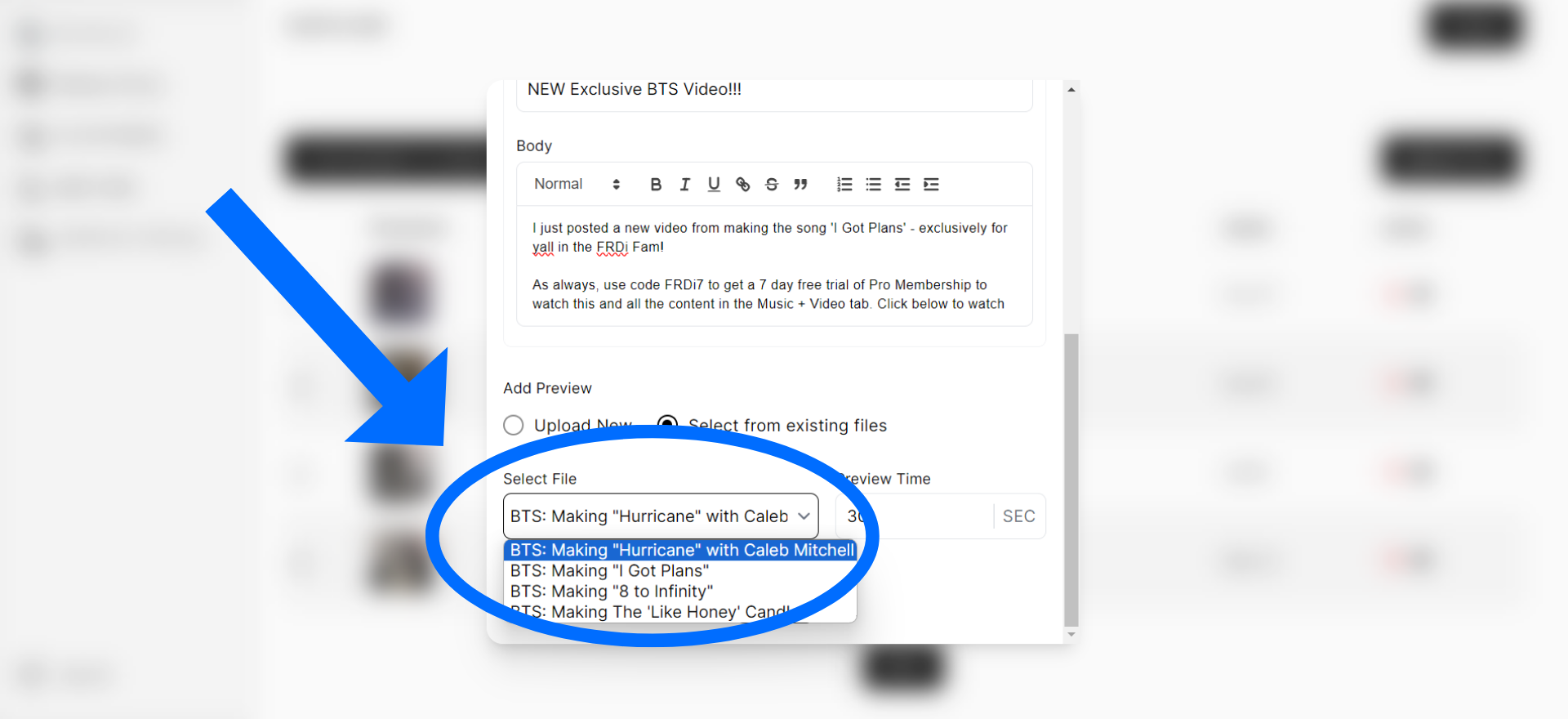Open the Normal text style dropdown

[577, 185]
